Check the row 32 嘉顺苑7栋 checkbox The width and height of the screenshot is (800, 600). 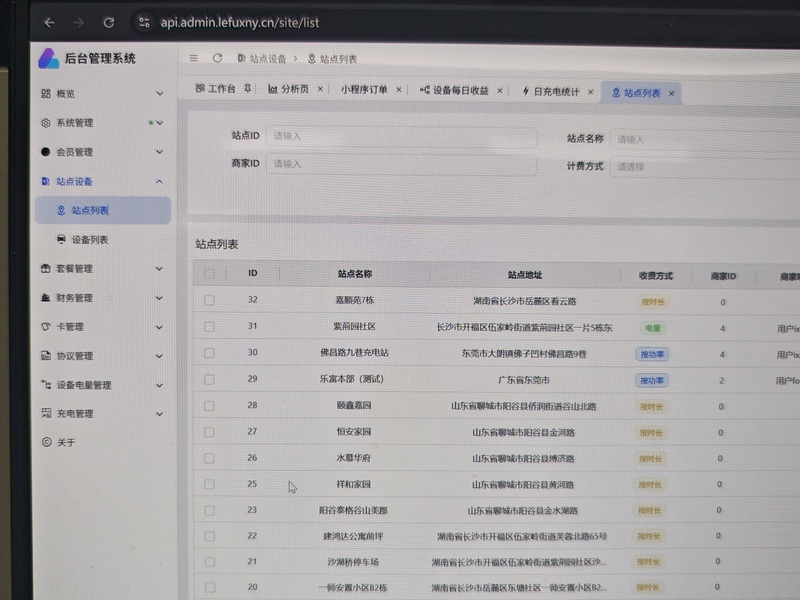(209, 300)
